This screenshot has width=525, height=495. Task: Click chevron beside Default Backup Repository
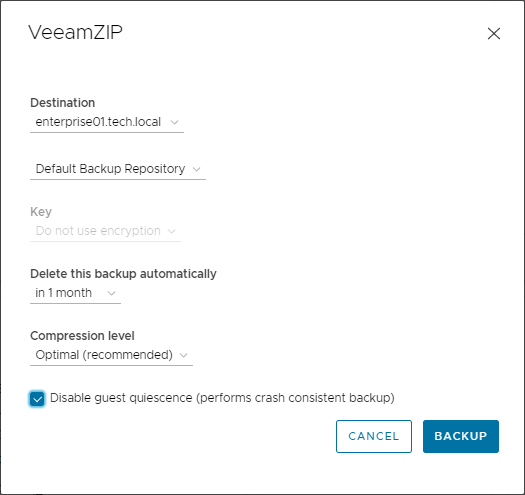[x=197, y=169]
